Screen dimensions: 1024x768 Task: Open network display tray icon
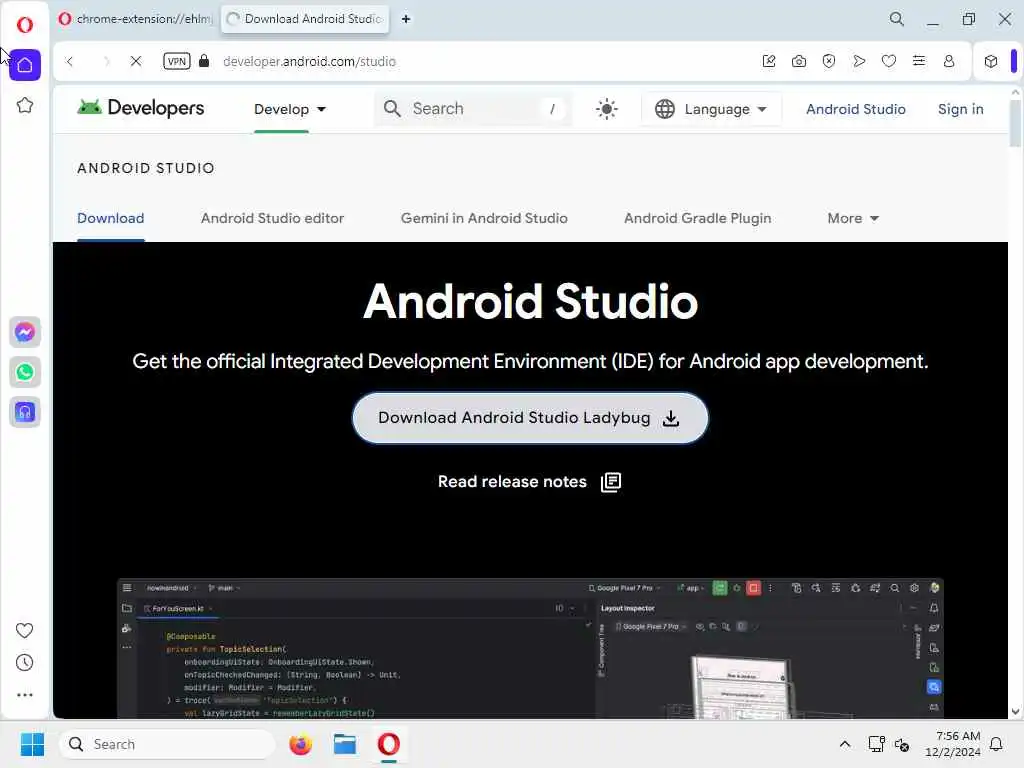pyautogui.click(x=876, y=744)
